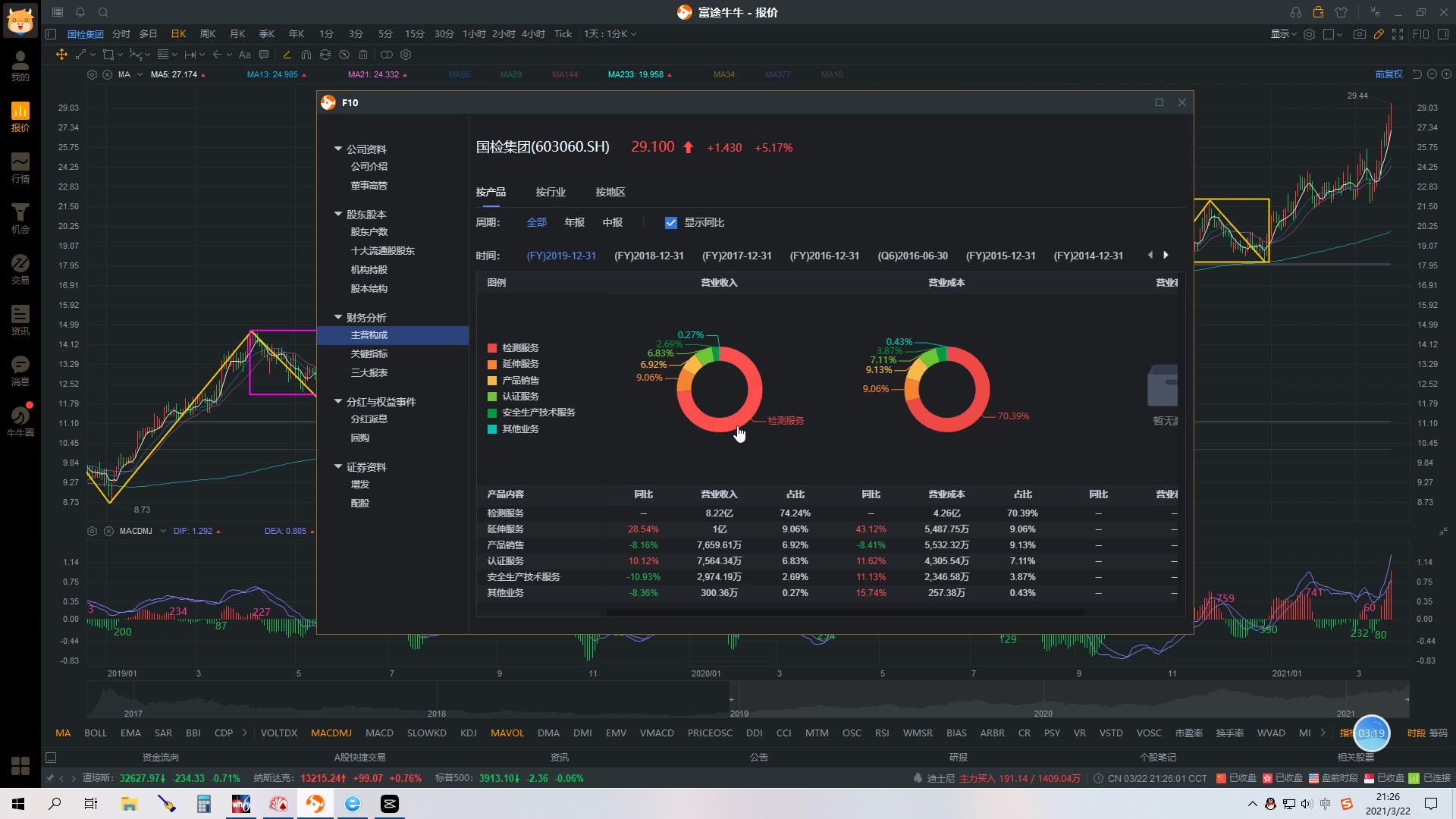The height and width of the screenshot is (819, 1456).
Task: Switch to the 按地区 tab
Action: coord(610,193)
